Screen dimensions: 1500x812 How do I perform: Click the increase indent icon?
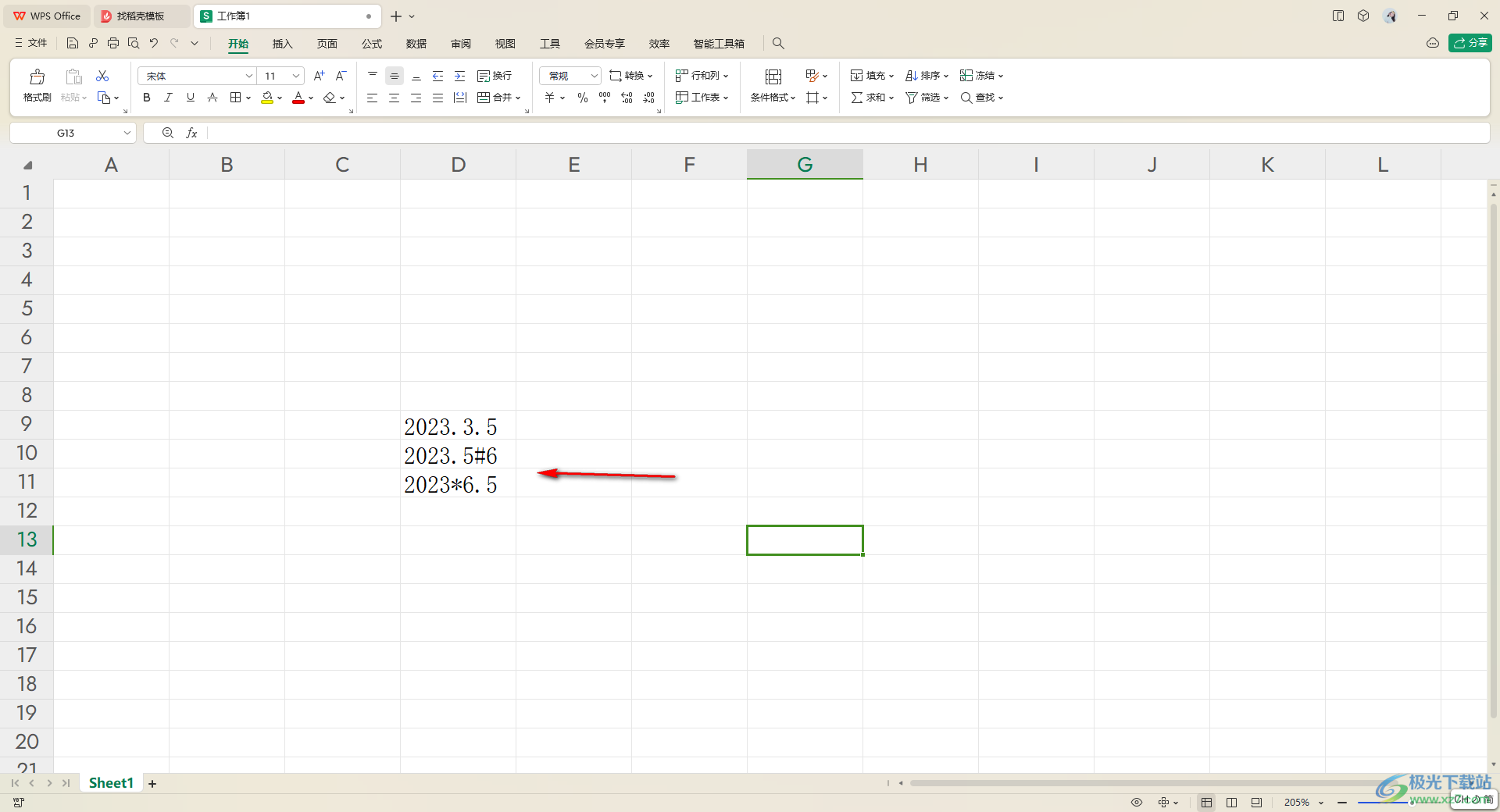[x=460, y=76]
